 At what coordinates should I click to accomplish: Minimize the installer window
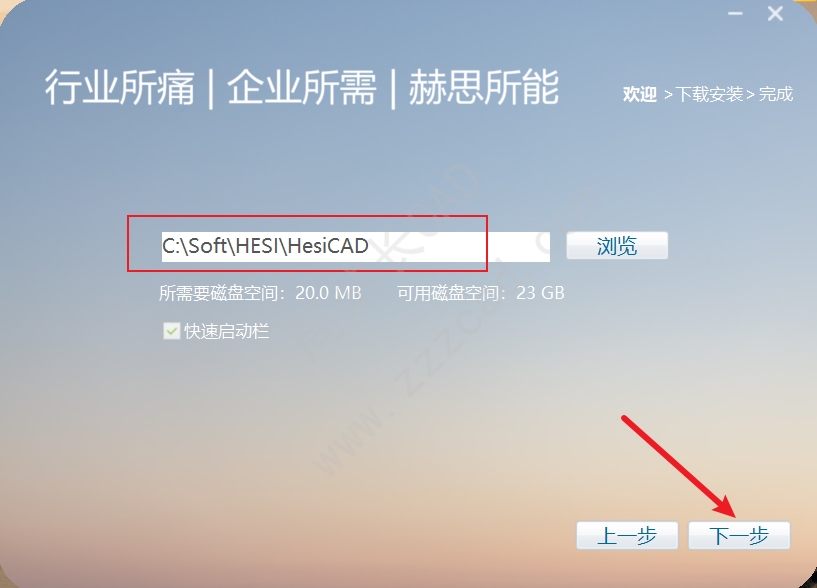coord(735,14)
